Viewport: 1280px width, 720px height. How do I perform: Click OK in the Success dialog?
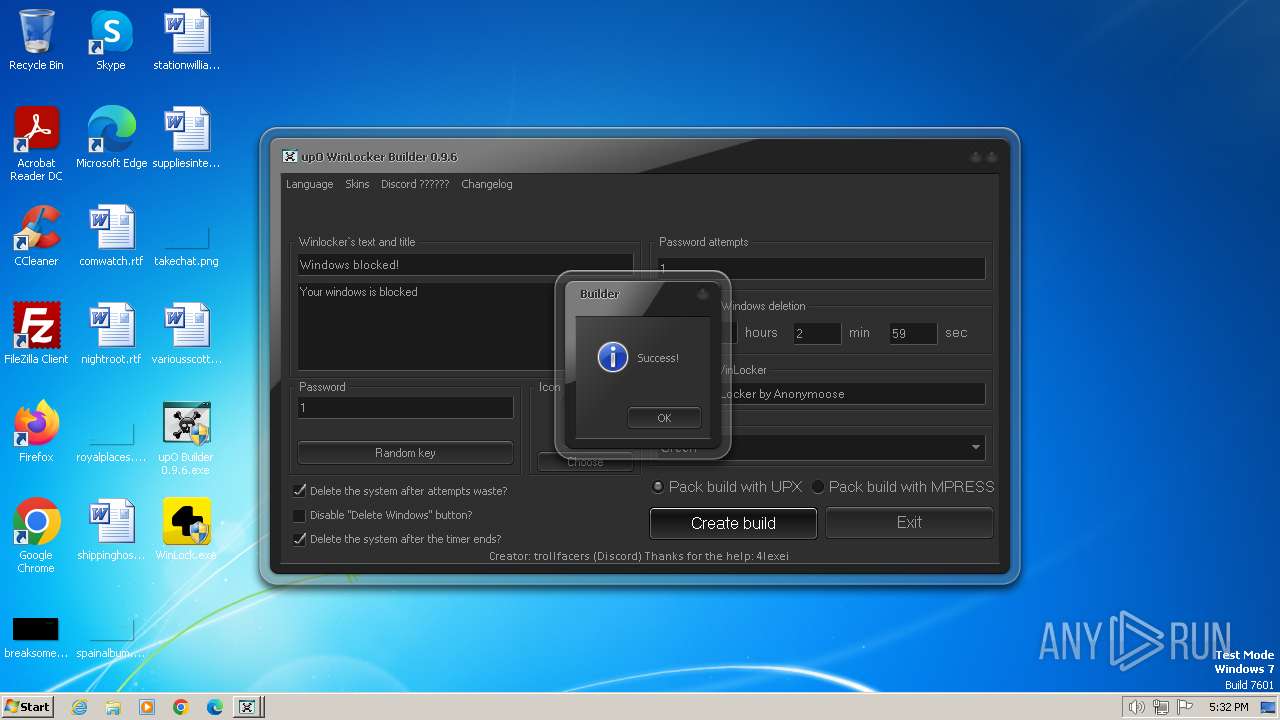[664, 418]
